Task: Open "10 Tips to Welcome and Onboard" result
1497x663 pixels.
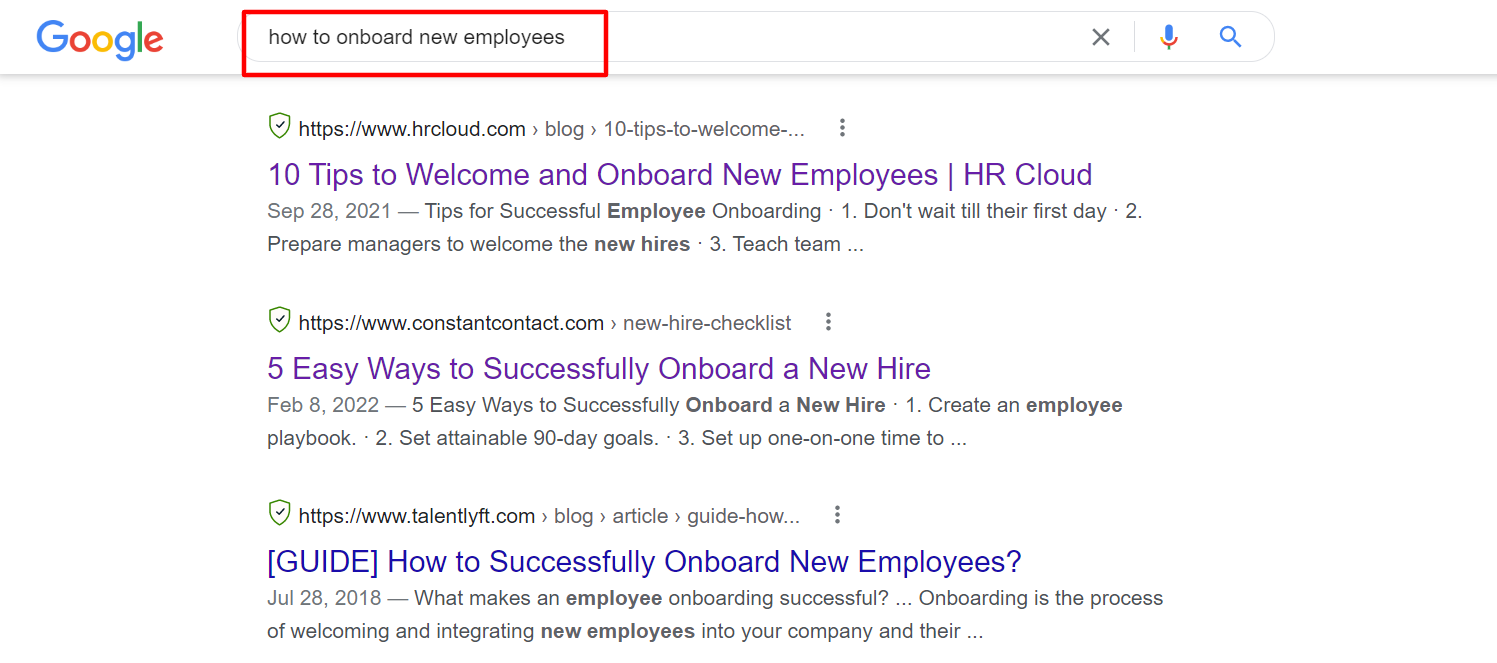Action: tap(679, 175)
